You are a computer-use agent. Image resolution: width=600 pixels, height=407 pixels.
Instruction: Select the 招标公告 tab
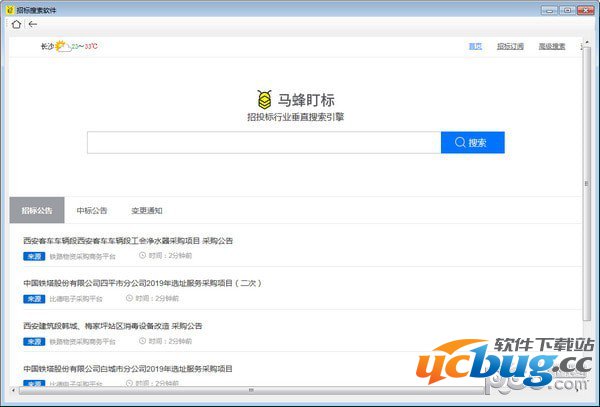pos(37,210)
